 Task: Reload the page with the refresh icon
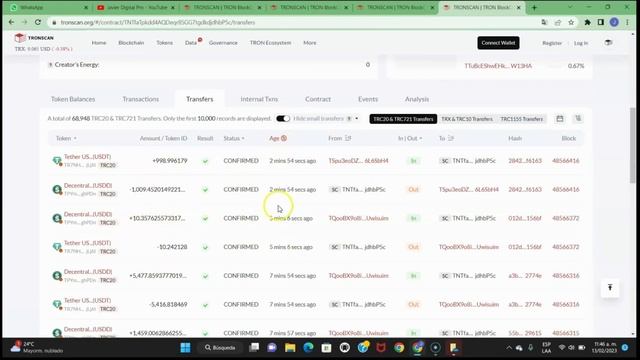pyautogui.click(x=38, y=22)
